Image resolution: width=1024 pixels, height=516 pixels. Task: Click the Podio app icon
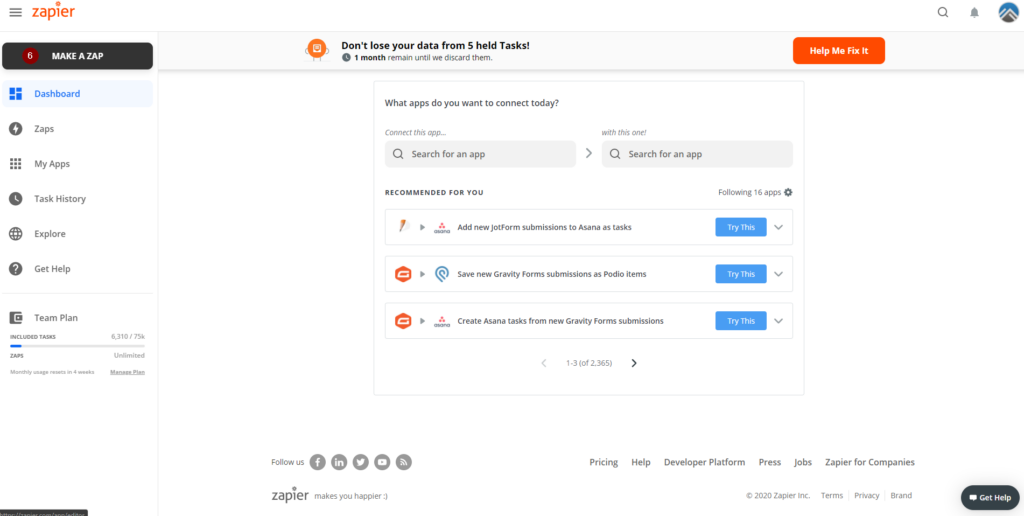point(442,274)
